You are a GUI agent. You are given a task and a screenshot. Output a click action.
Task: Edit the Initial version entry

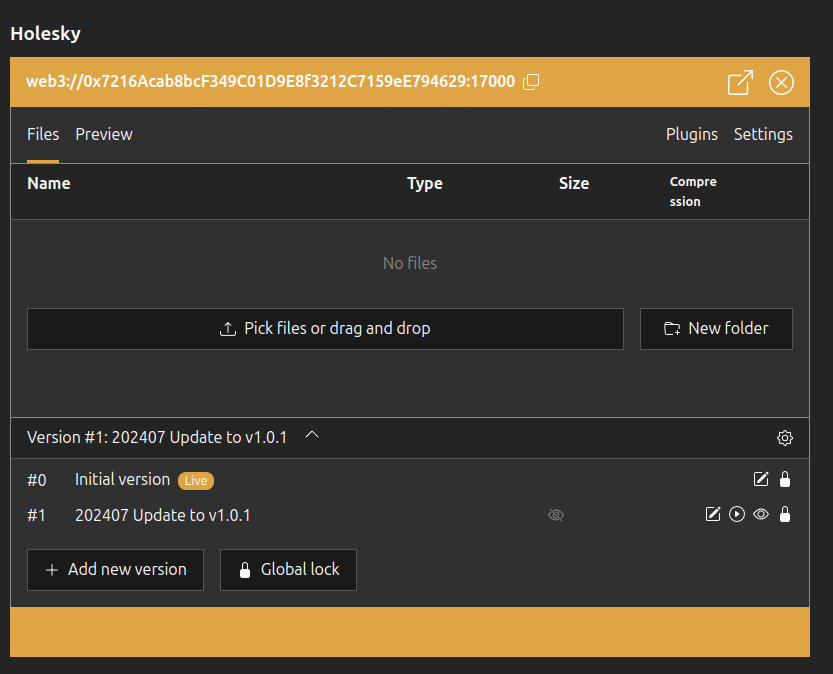(761, 479)
